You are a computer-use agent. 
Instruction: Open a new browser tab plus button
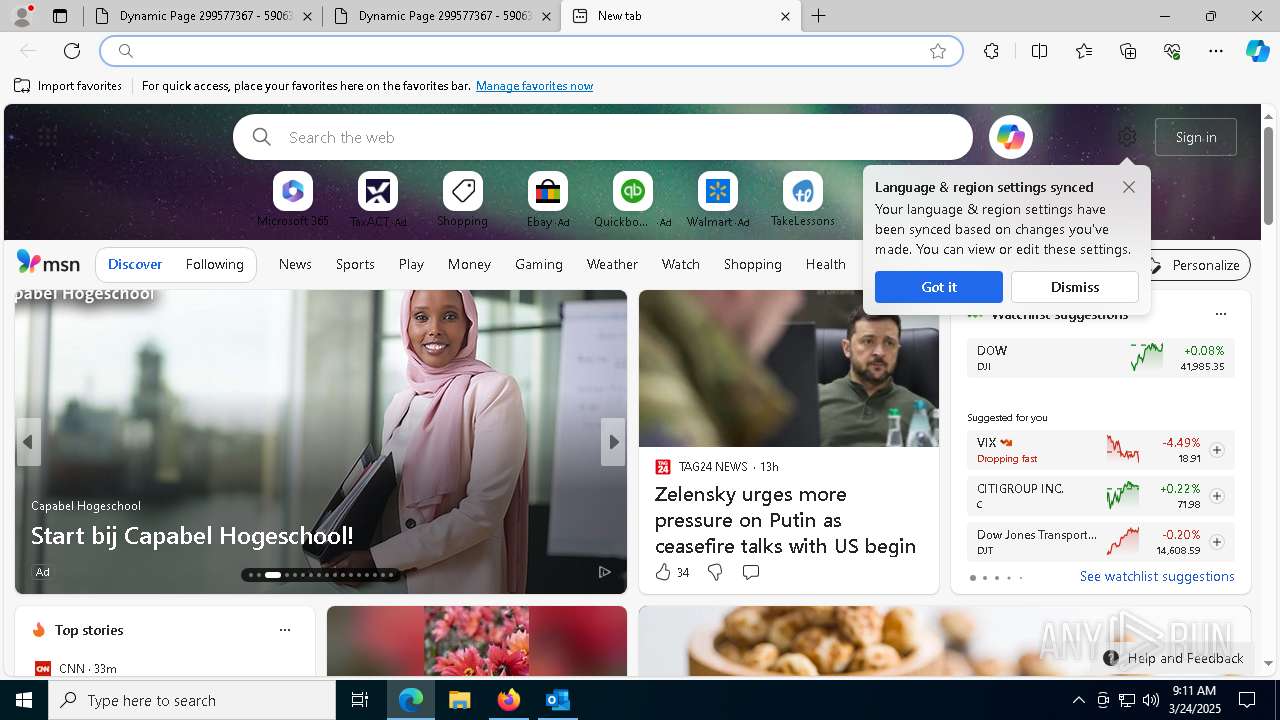[819, 16]
